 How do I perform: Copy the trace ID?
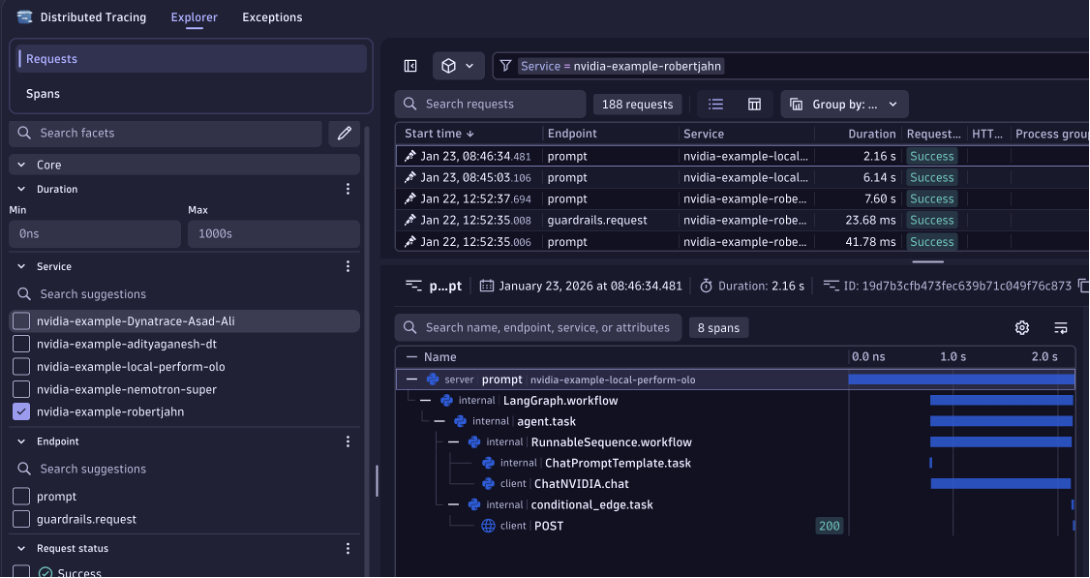pos(1082,286)
